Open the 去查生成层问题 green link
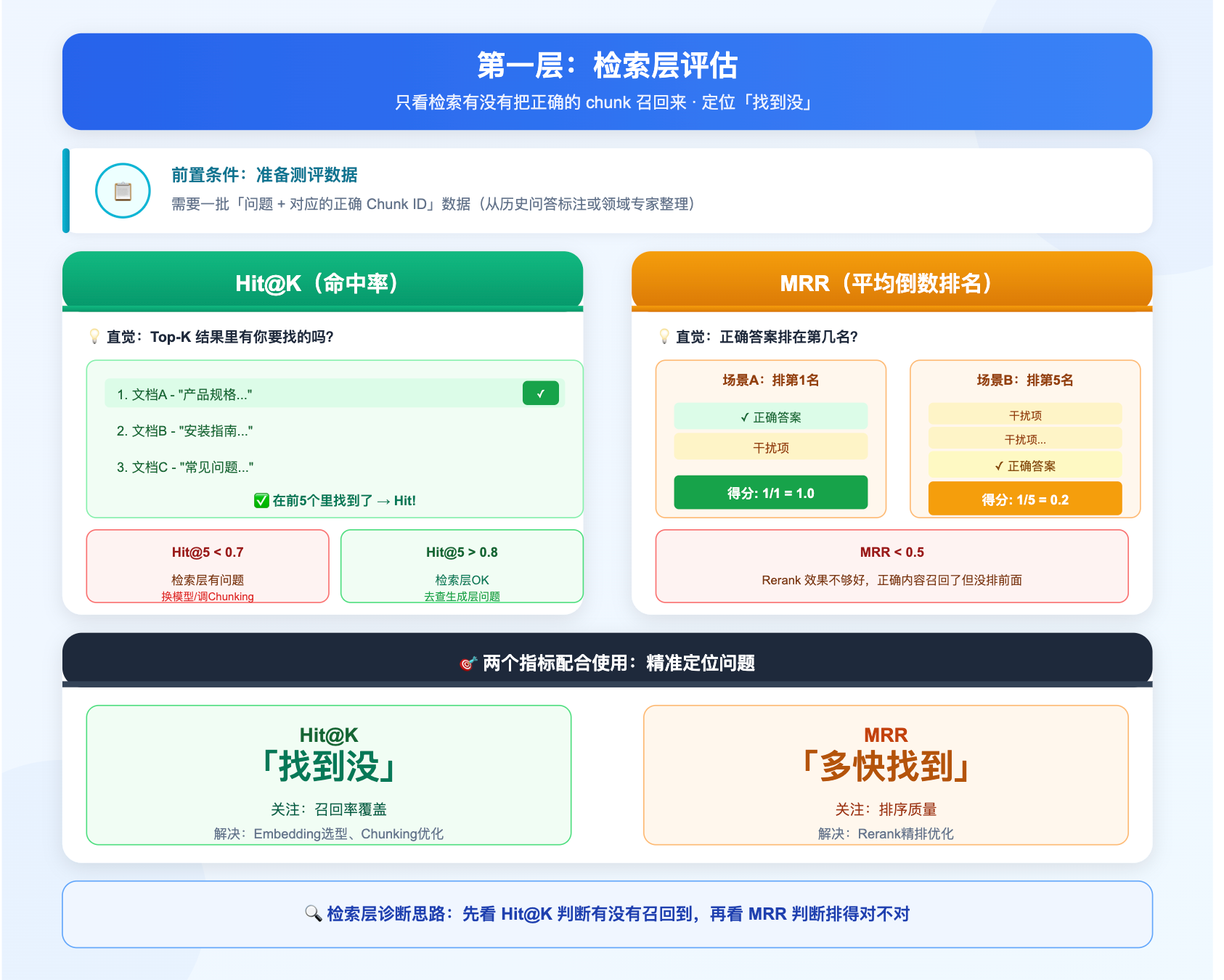Screen dimensions: 1224x980 (462, 596)
